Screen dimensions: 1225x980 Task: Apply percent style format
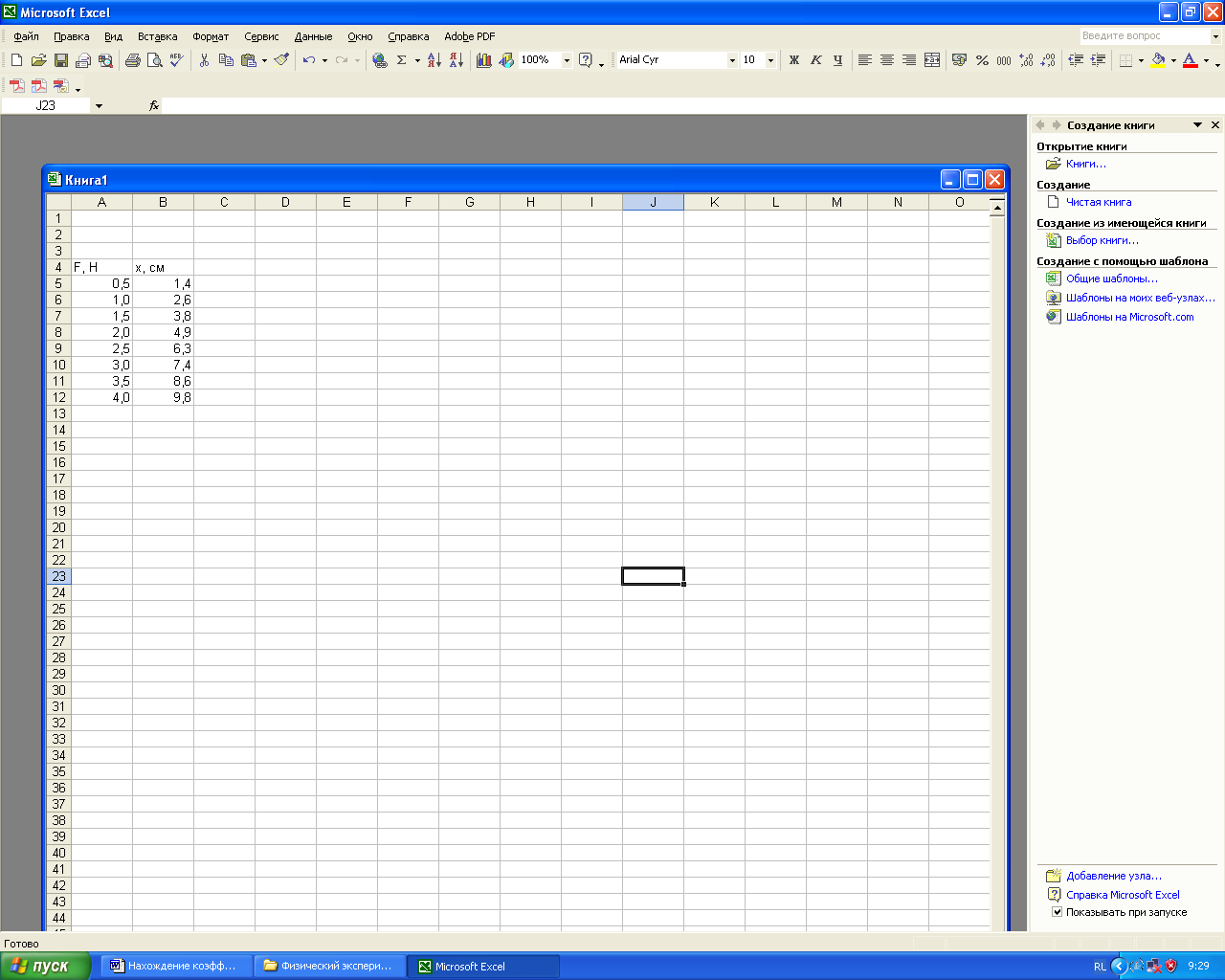pyautogui.click(x=982, y=60)
